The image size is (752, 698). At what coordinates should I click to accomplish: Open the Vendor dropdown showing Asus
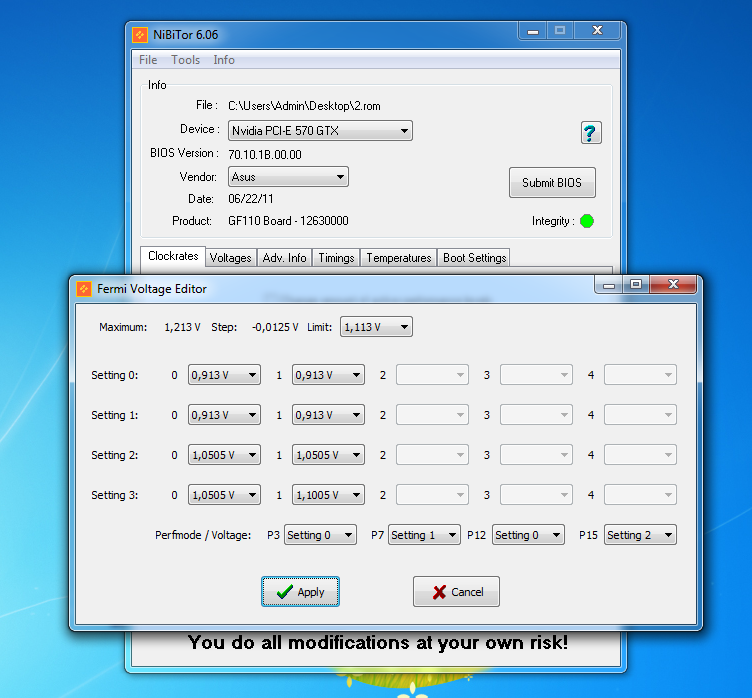click(x=287, y=177)
